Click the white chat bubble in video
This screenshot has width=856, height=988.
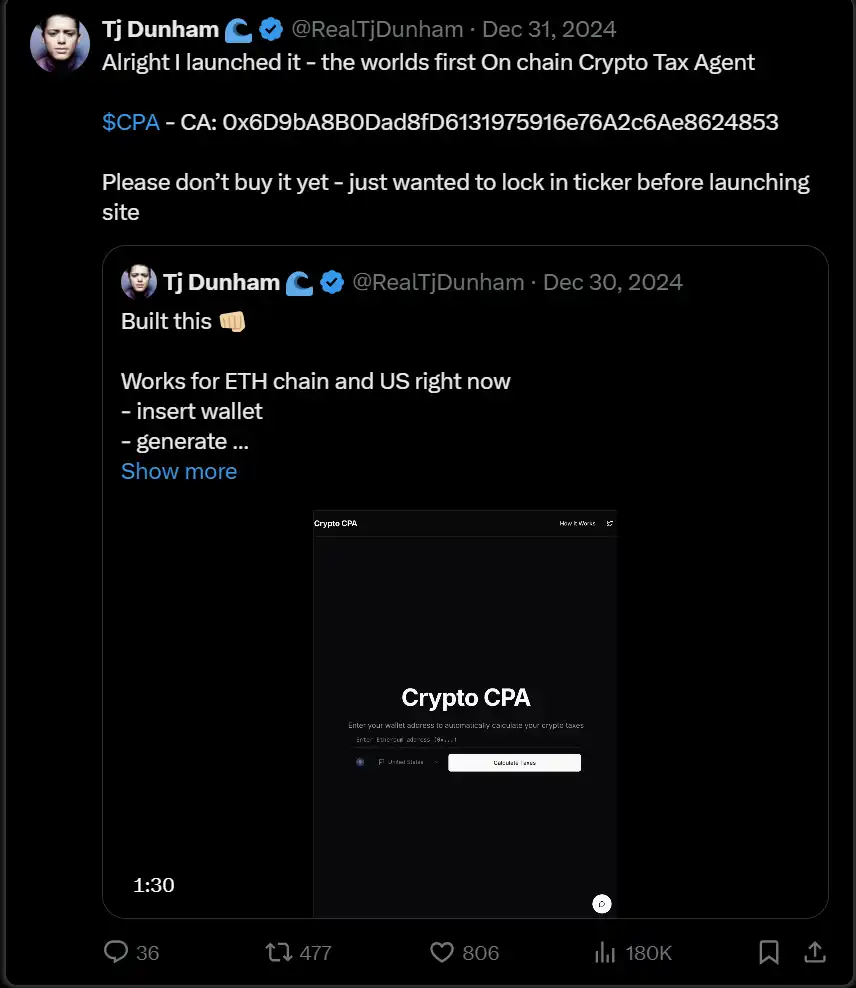tap(601, 904)
